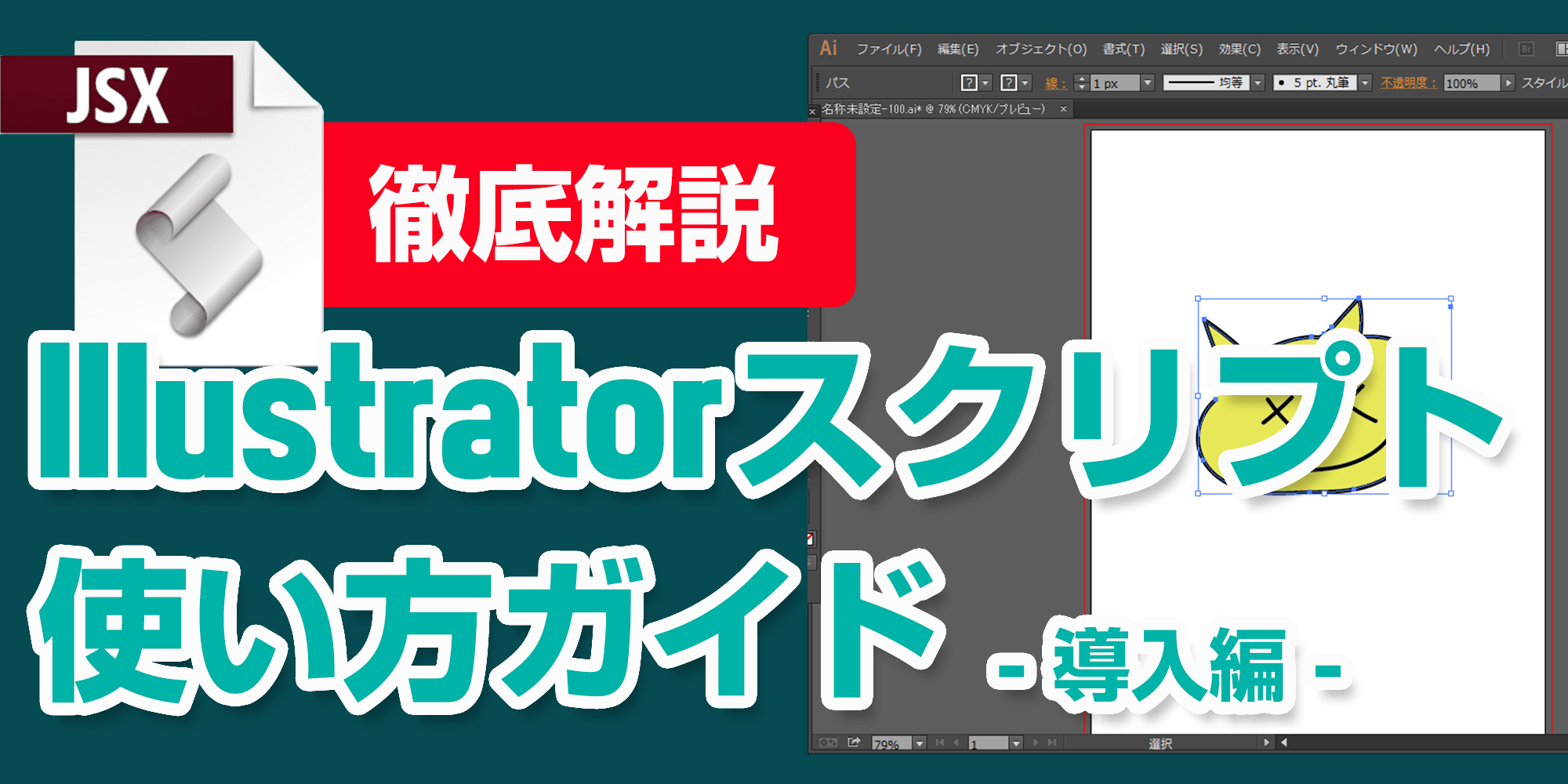This screenshot has width=1568, height=784.
Task: Open the 線 stroke panel link
Action: click(x=1055, y=83)
